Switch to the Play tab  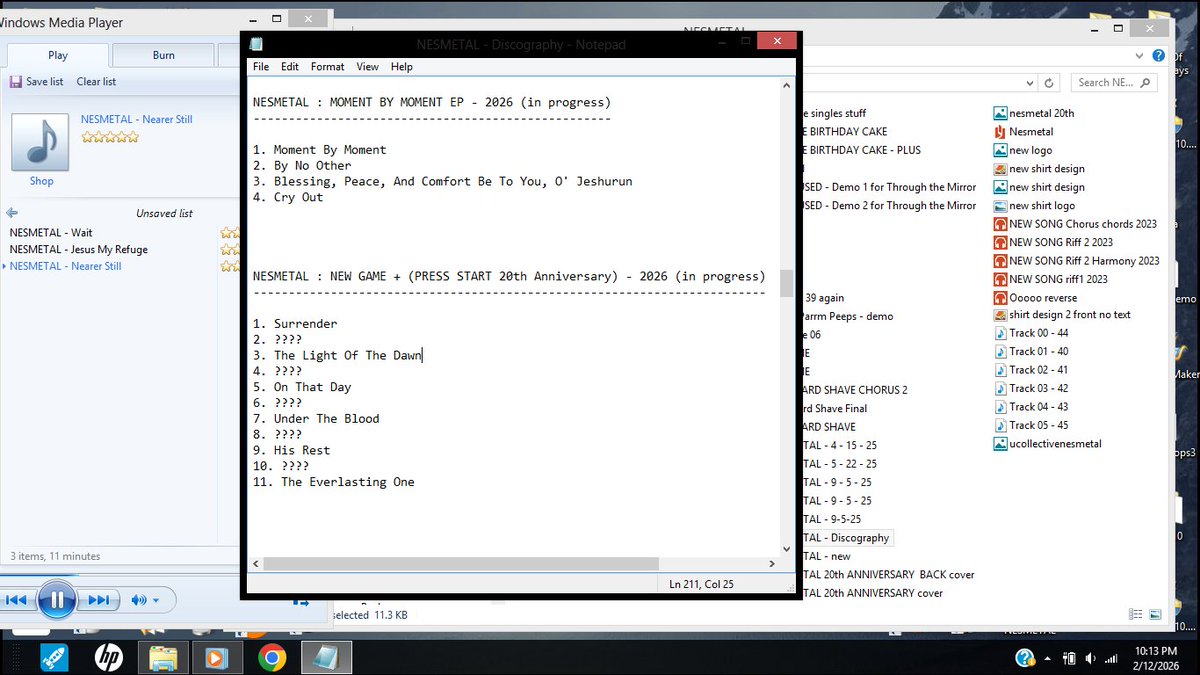click(58, 56)
